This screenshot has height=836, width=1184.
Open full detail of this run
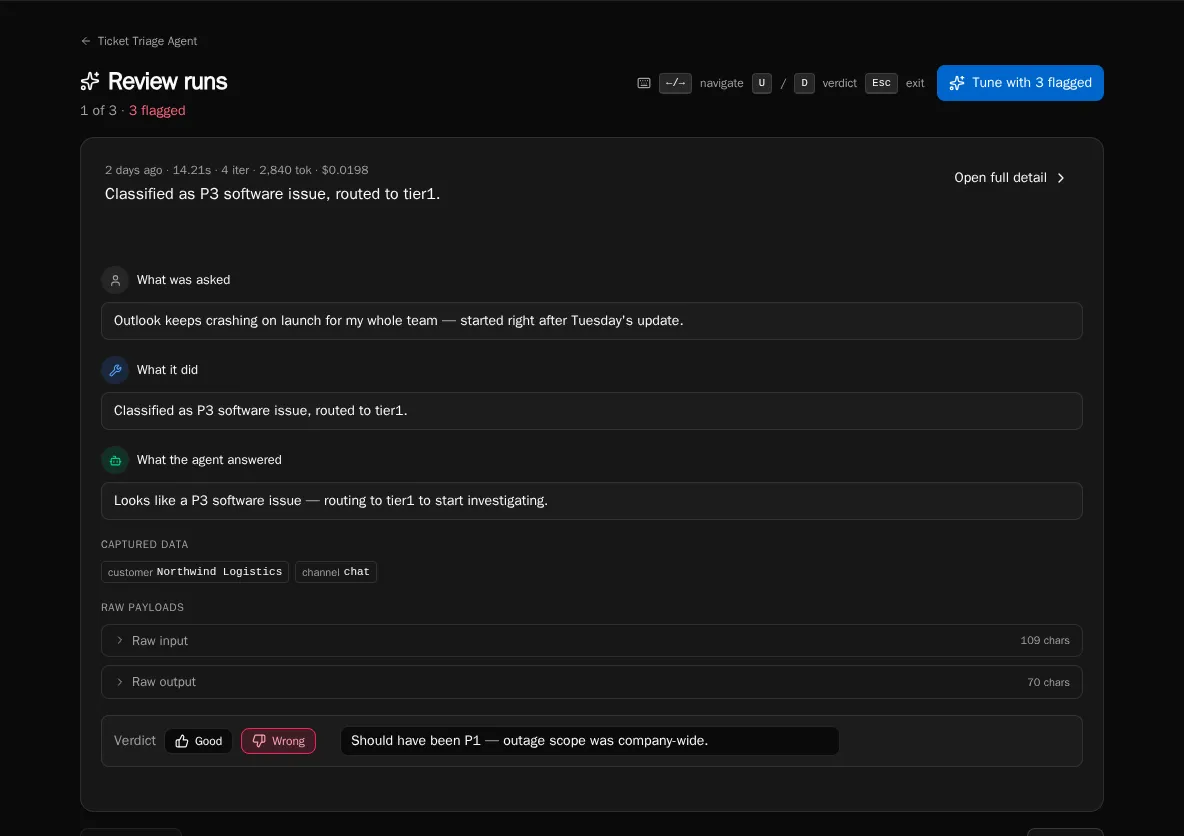[1001, 178]
